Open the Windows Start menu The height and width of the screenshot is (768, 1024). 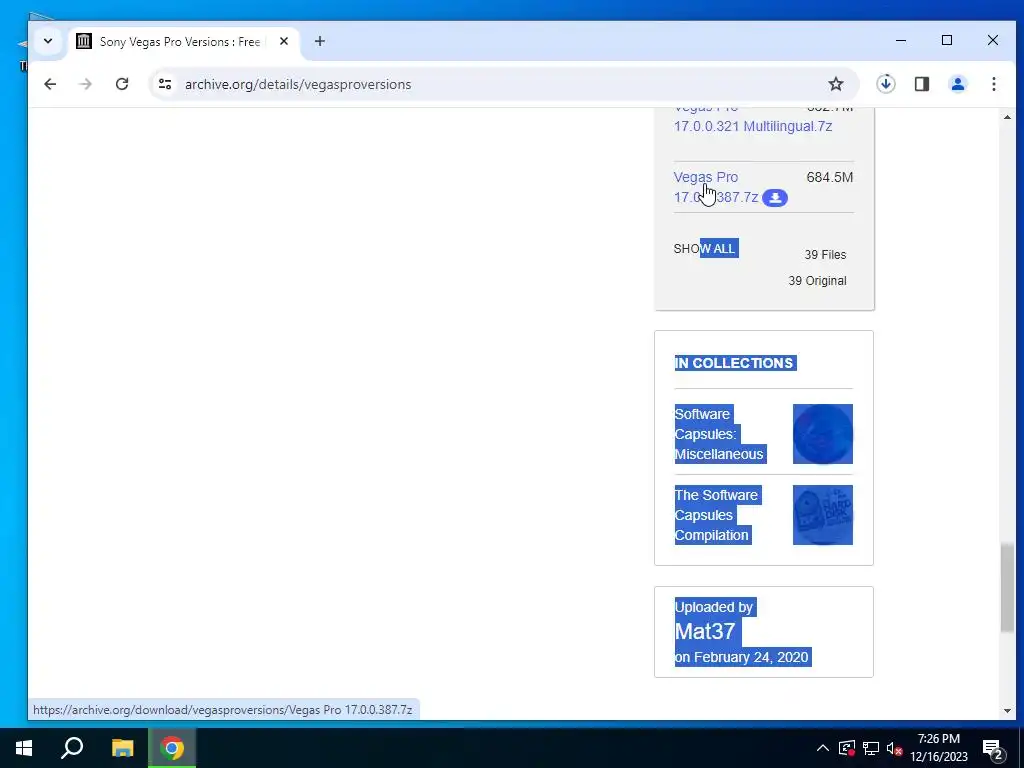(x=24, y=748)
